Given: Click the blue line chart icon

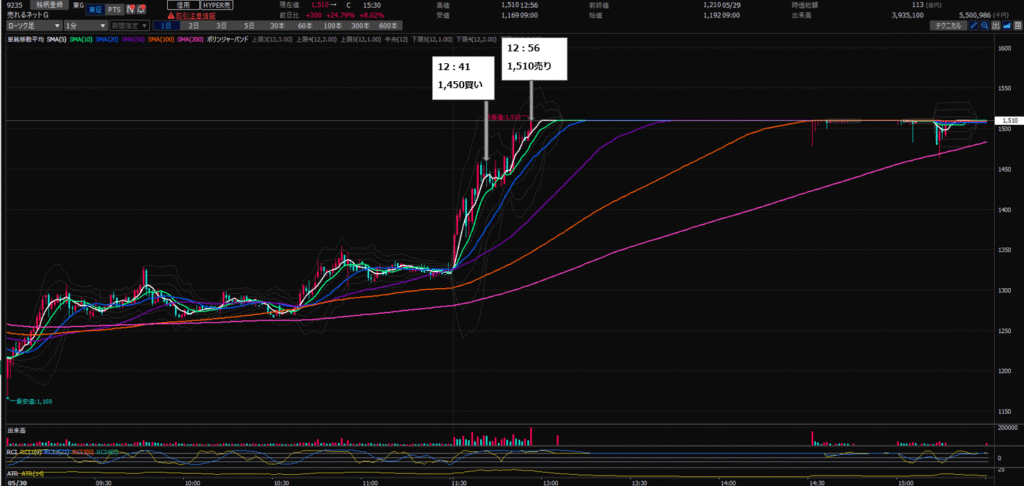Looking at the screenshot, I should tap(1007, 25).
